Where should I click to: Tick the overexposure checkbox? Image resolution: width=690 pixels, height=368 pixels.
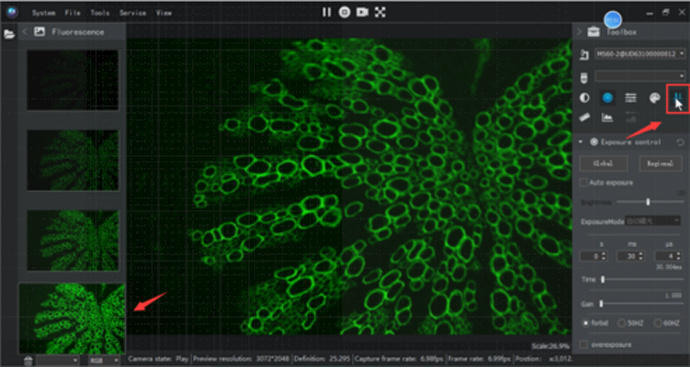pyautogui.click(x=584, y=345)
